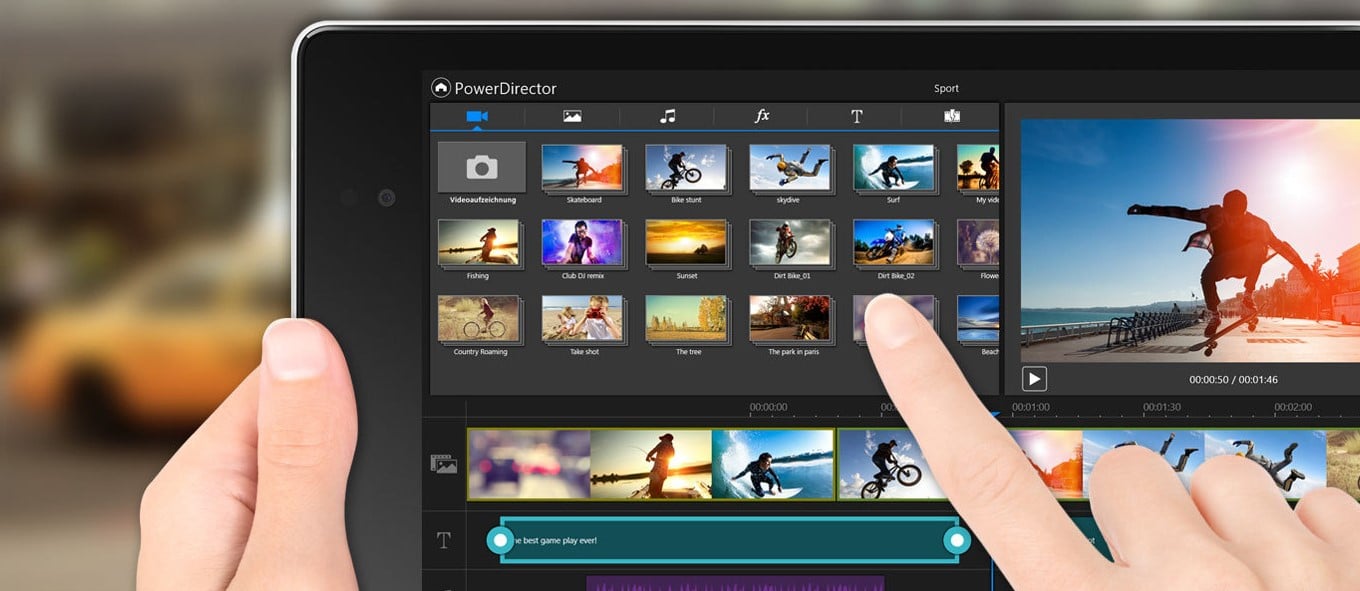Click the skateboarder preview video
Image resolution: width=1360 pixels, height=591 pixels.
(1190, 241)
